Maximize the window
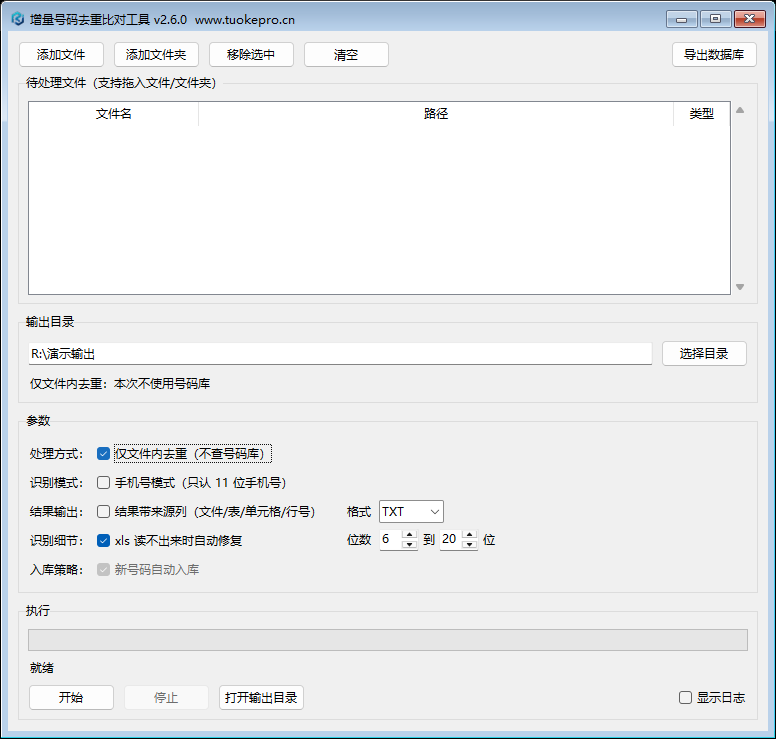776x739 pixels. point(716,19)
